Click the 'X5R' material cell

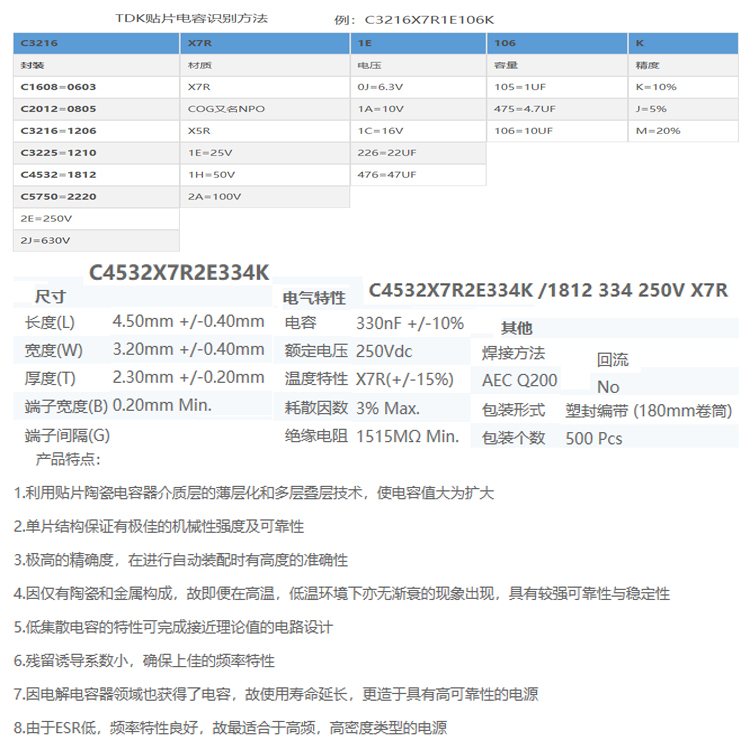265,131
